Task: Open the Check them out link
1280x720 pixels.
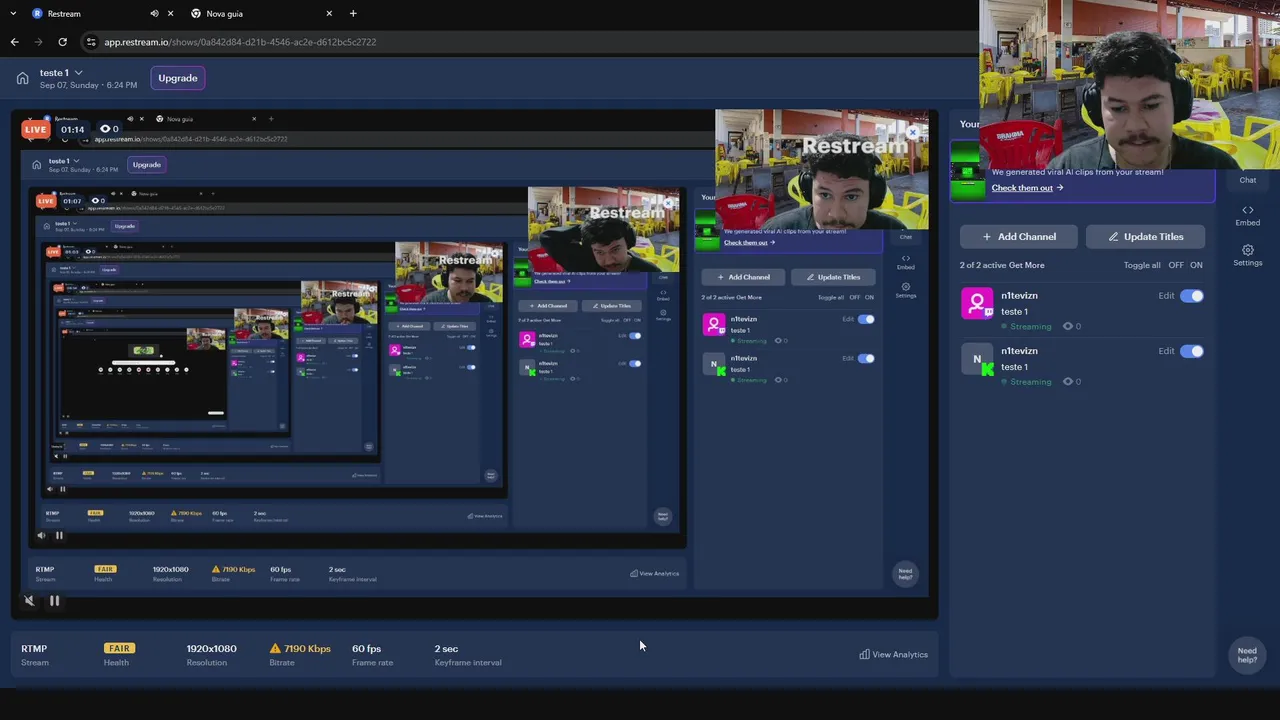Action: (1027, 188)
